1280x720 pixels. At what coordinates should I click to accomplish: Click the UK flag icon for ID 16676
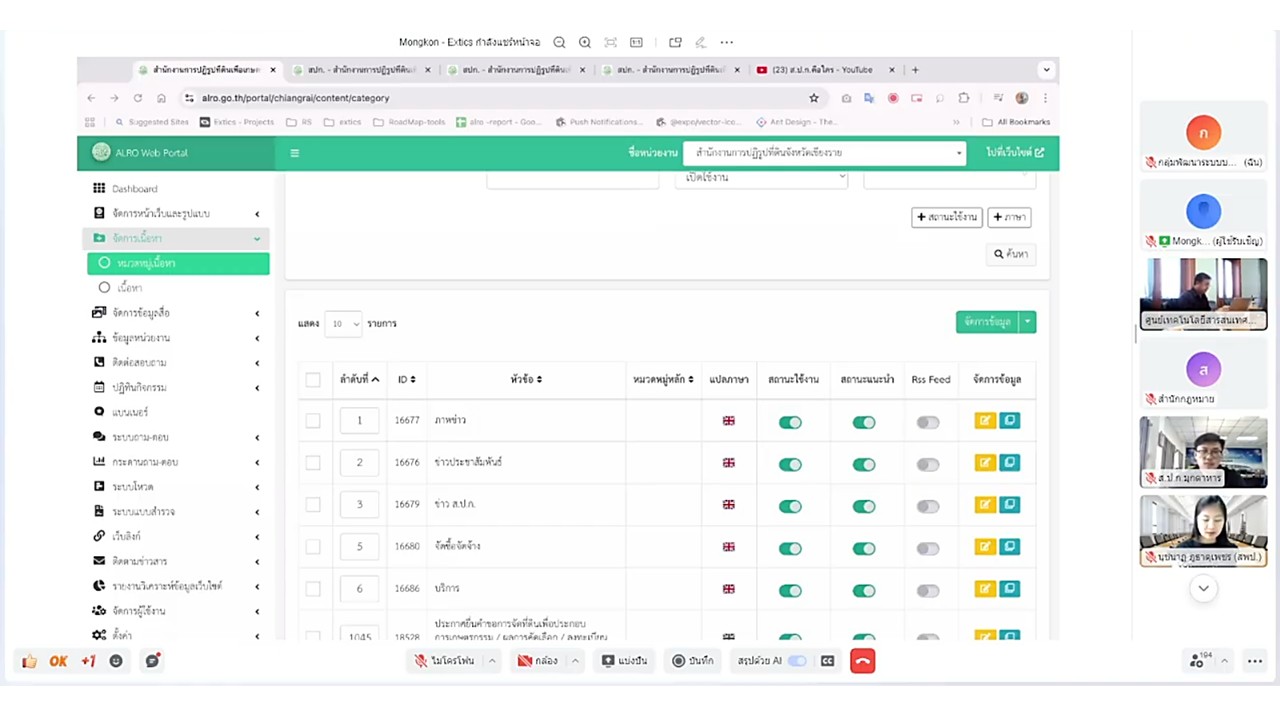pyautogui.click(x=728, y=463)
